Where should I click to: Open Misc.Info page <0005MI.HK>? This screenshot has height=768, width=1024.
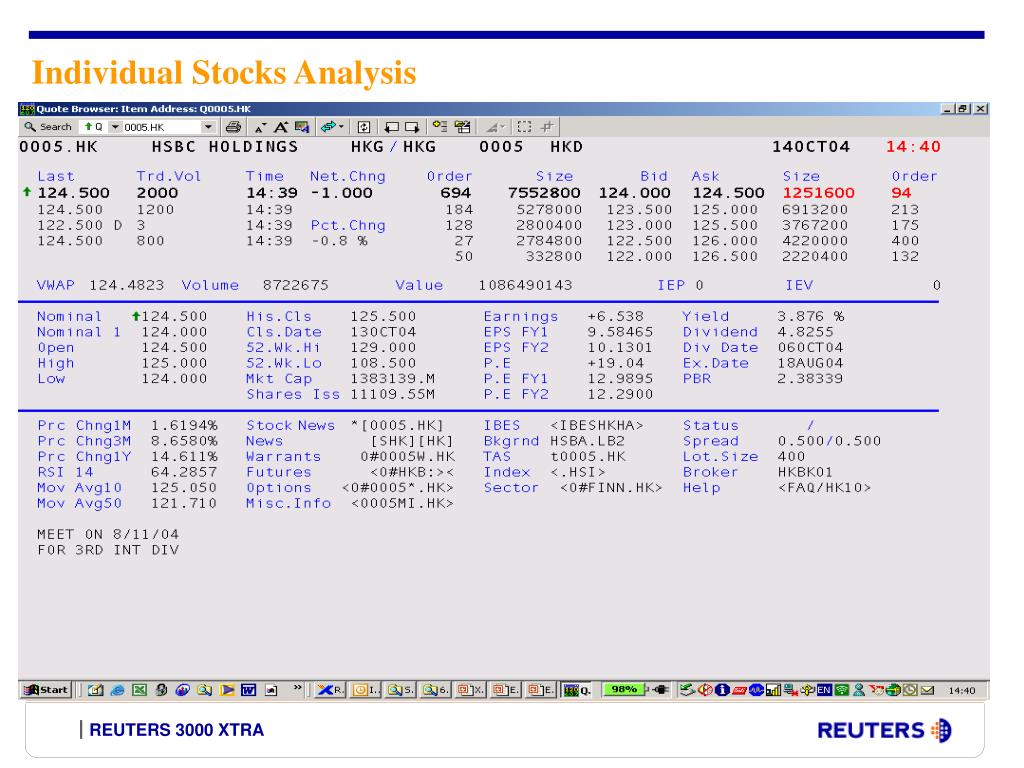point(402,504)
